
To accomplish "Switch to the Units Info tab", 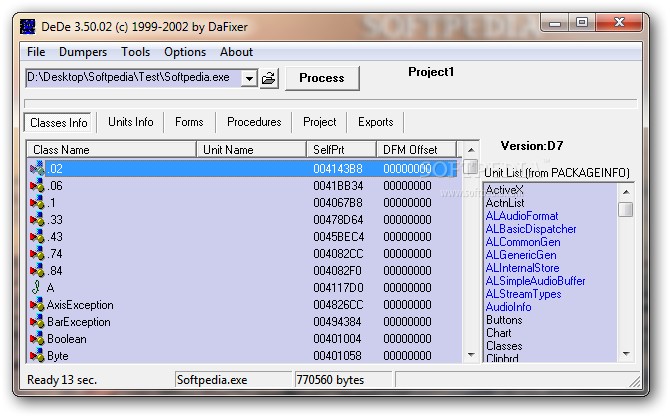I will pyautogui.click(x=131, y=122).
